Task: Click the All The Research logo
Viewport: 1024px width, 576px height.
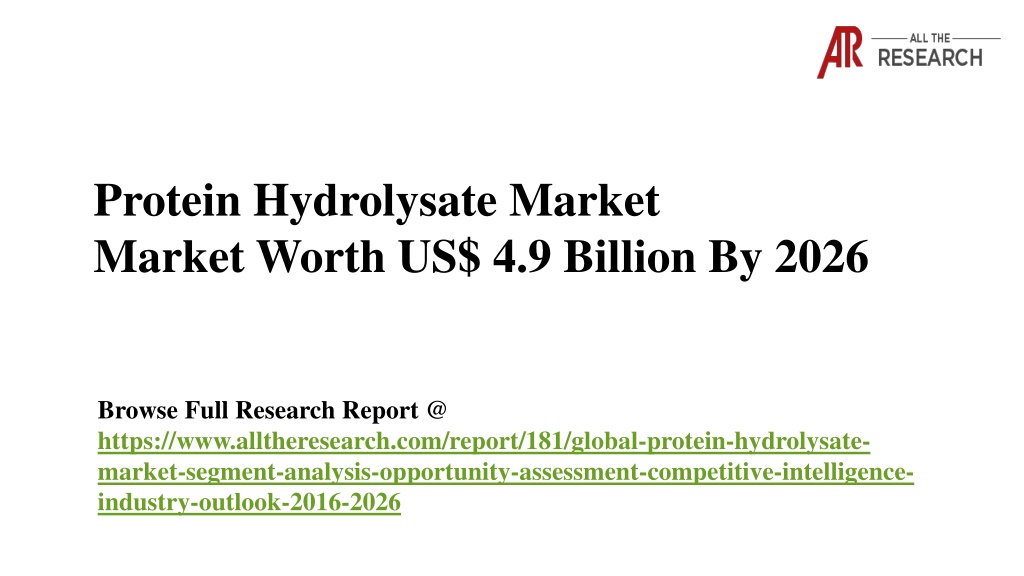Action: (908, 52)
